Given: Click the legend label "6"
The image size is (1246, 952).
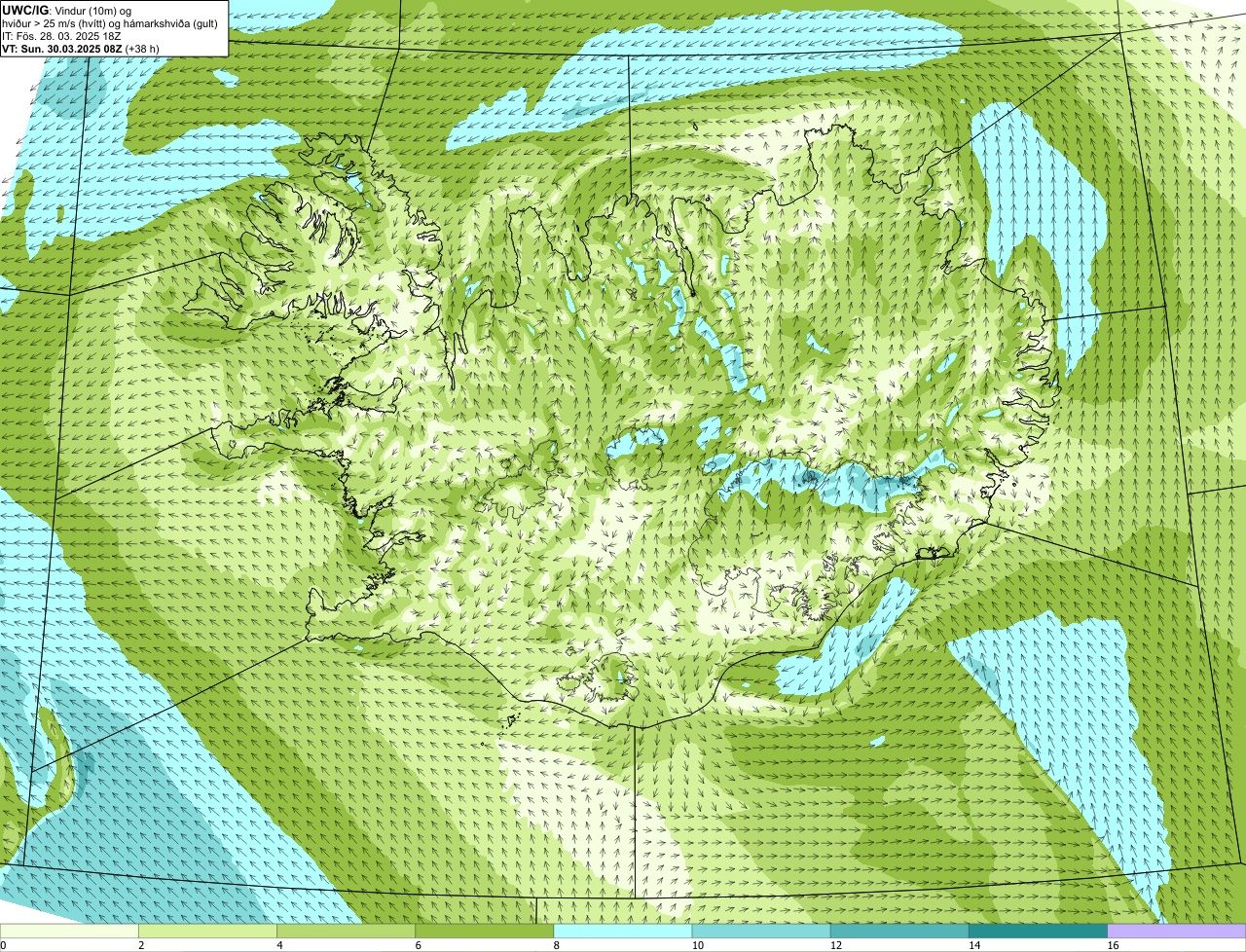Looking at the screenshot, I should tap(418, 945).
